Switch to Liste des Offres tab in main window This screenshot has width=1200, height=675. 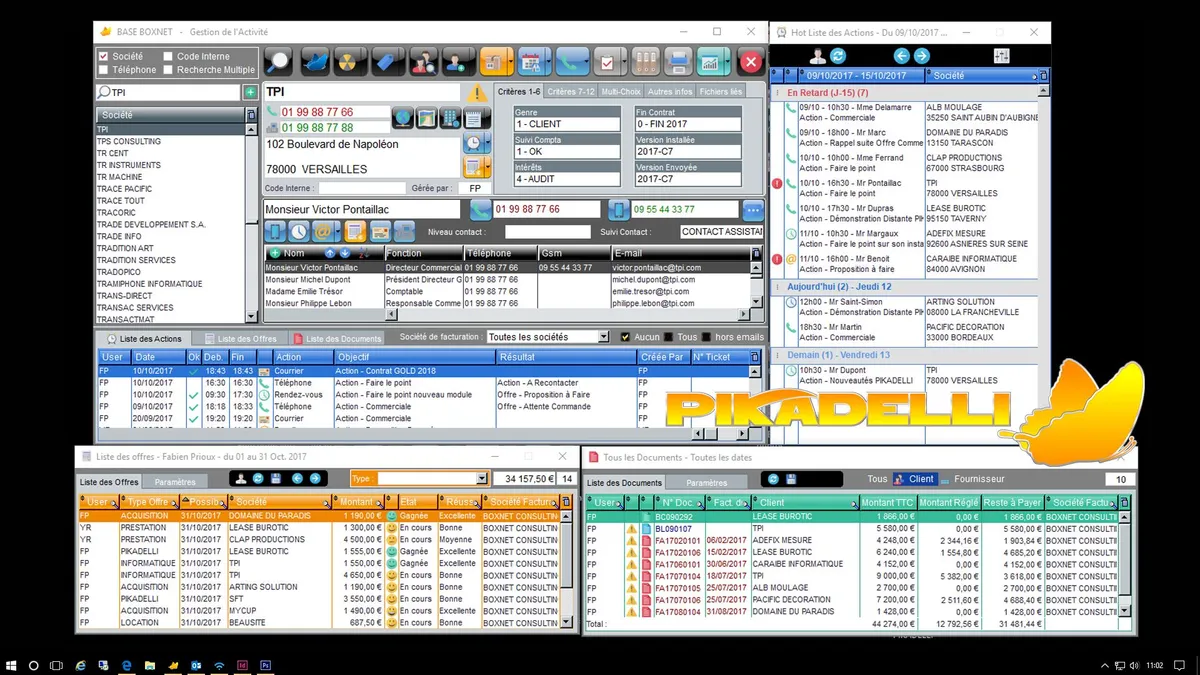(240, 338)
